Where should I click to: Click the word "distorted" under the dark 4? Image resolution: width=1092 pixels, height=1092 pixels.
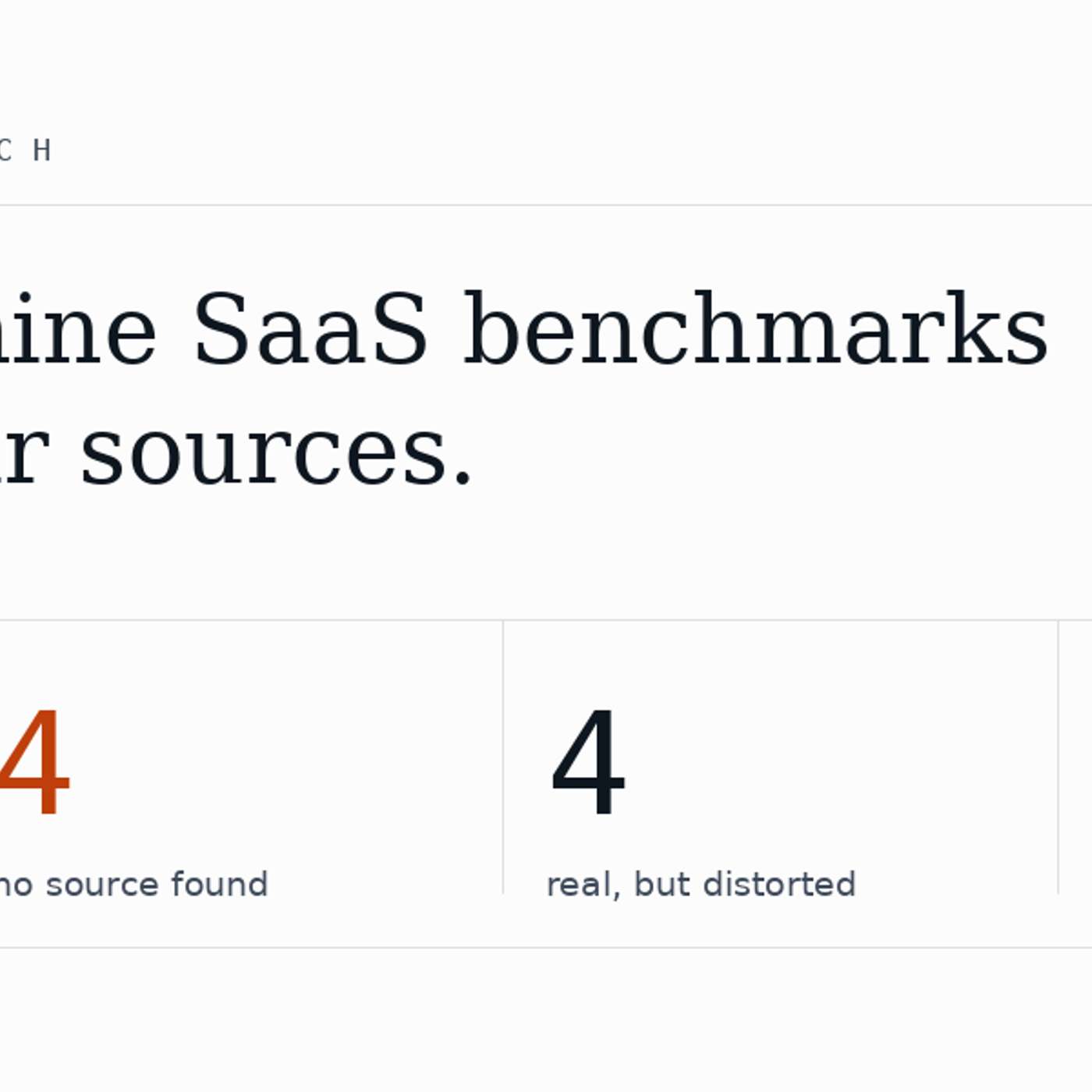point(779,885)
